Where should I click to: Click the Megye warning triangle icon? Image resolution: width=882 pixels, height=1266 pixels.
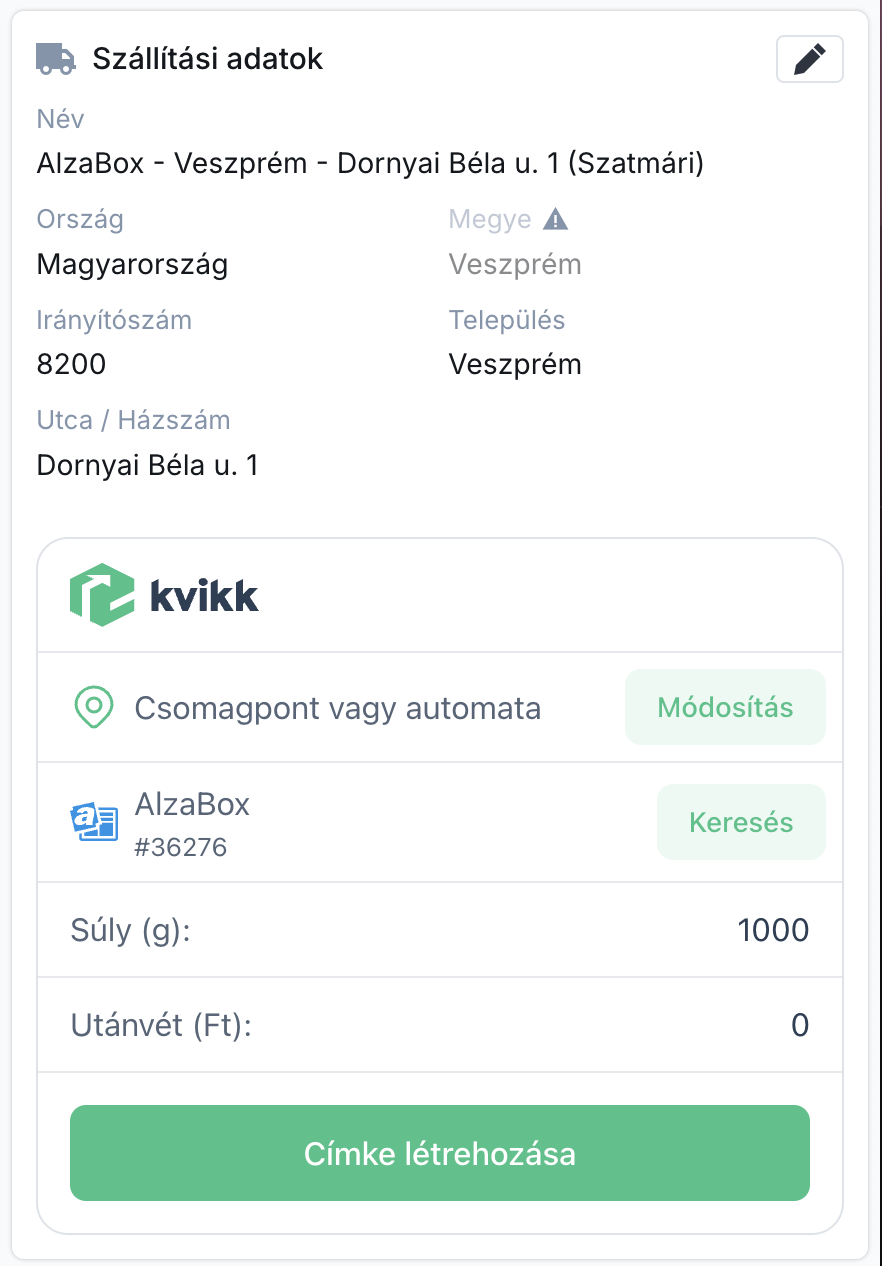[x=555, y=219]
